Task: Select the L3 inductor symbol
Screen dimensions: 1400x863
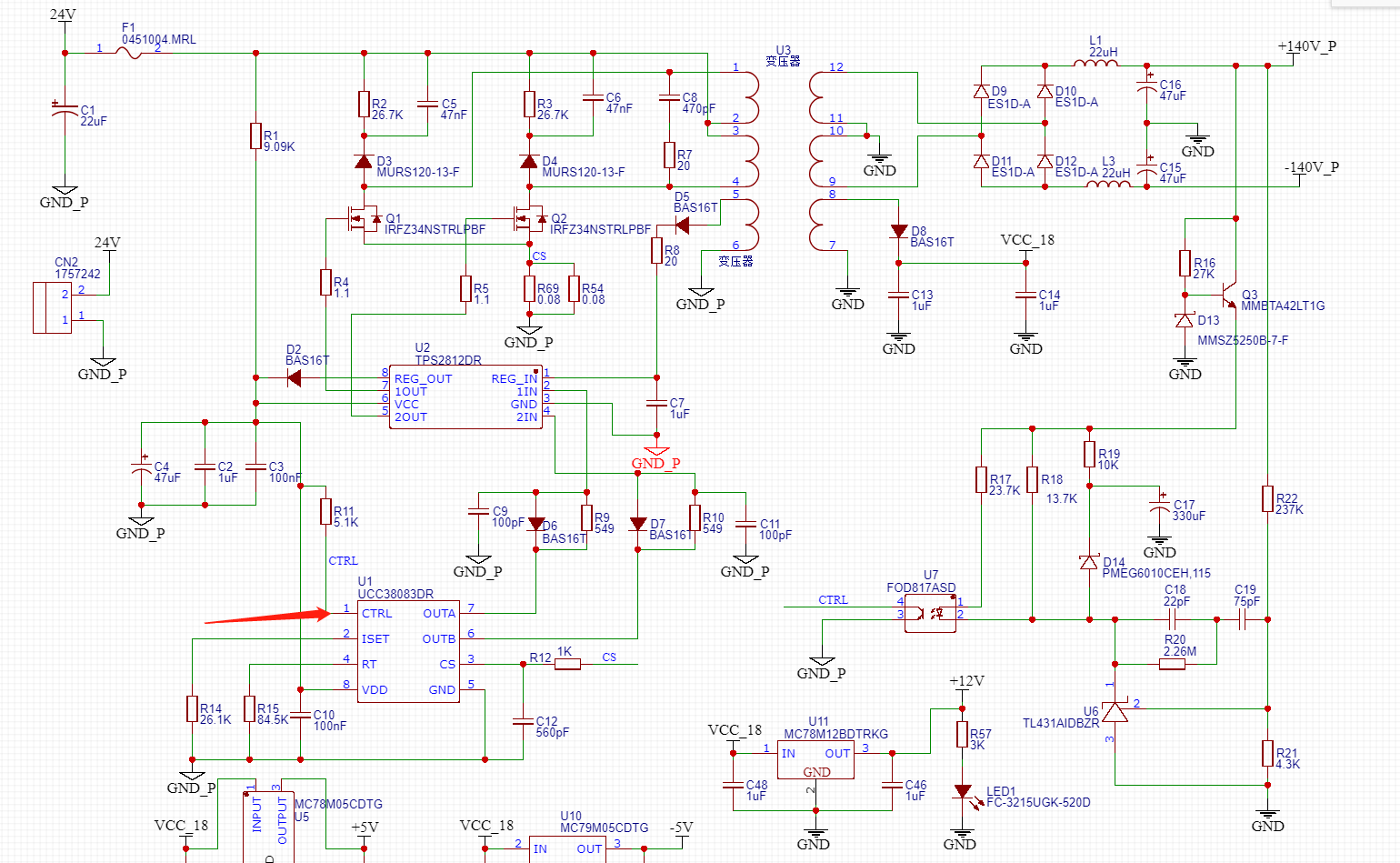Action: [x=1108, y=184]
